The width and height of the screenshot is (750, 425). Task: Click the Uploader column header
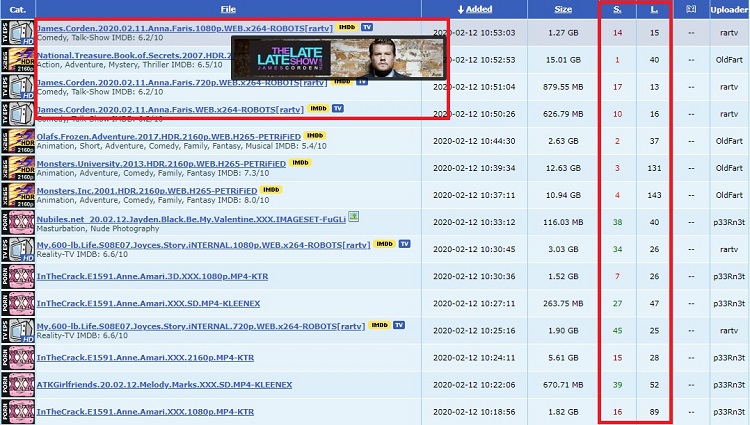pos(729,9)
